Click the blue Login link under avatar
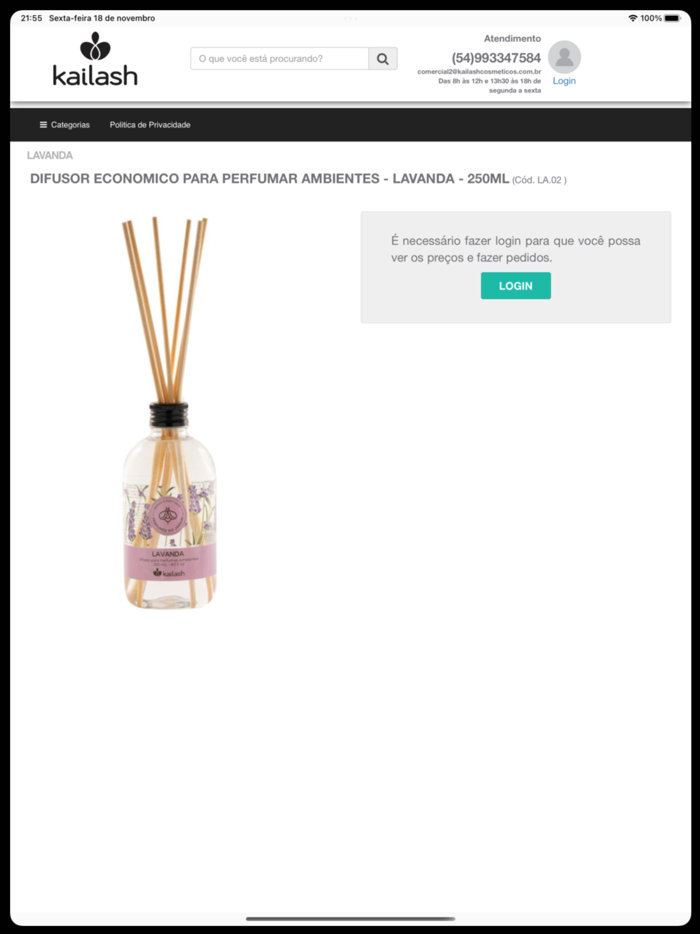 click(564, 81)
